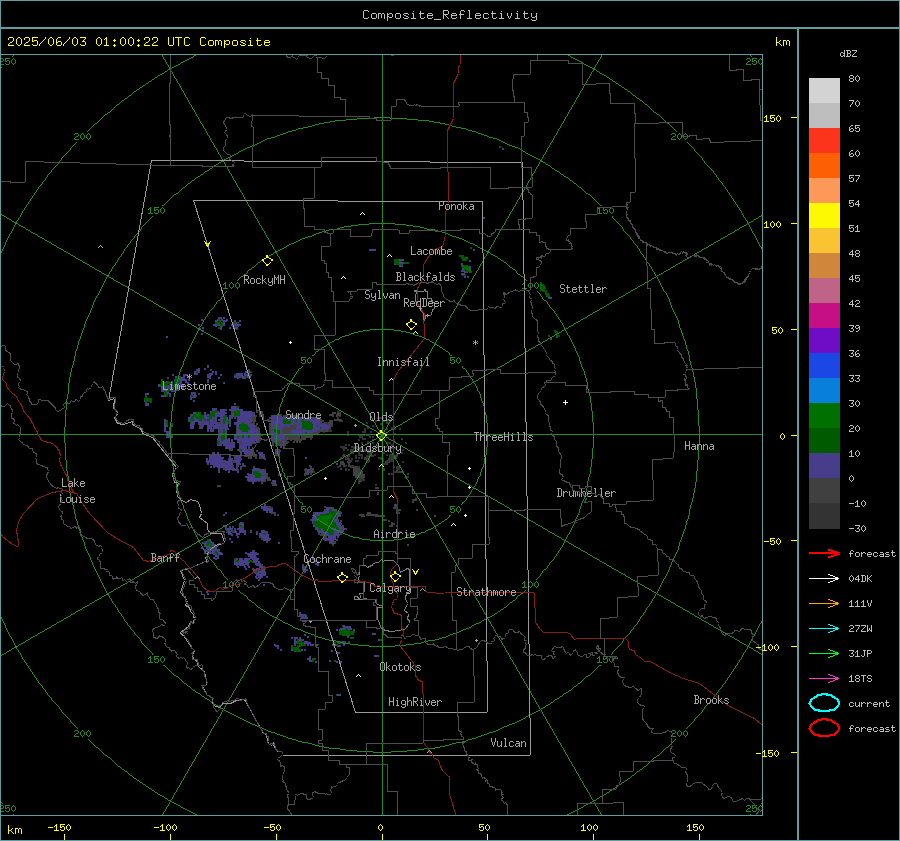Click the Hanna label
The image size is (900, 841).
(699, 446)
